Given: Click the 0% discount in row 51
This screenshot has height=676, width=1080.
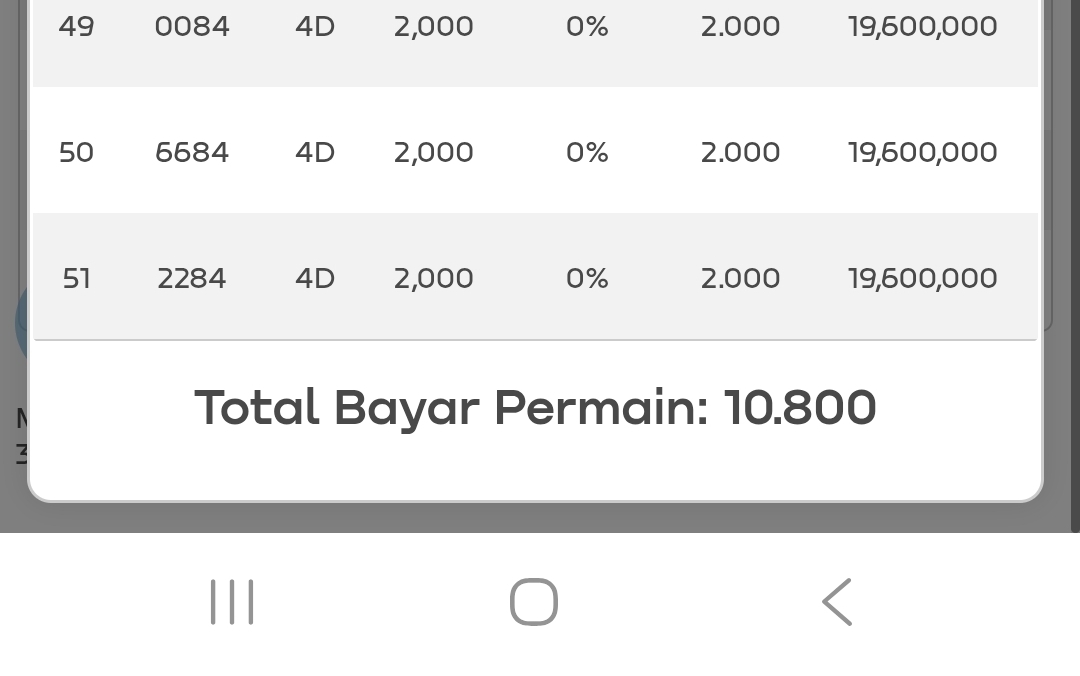Looking at the screenshot, I should (x=587, y=279).
